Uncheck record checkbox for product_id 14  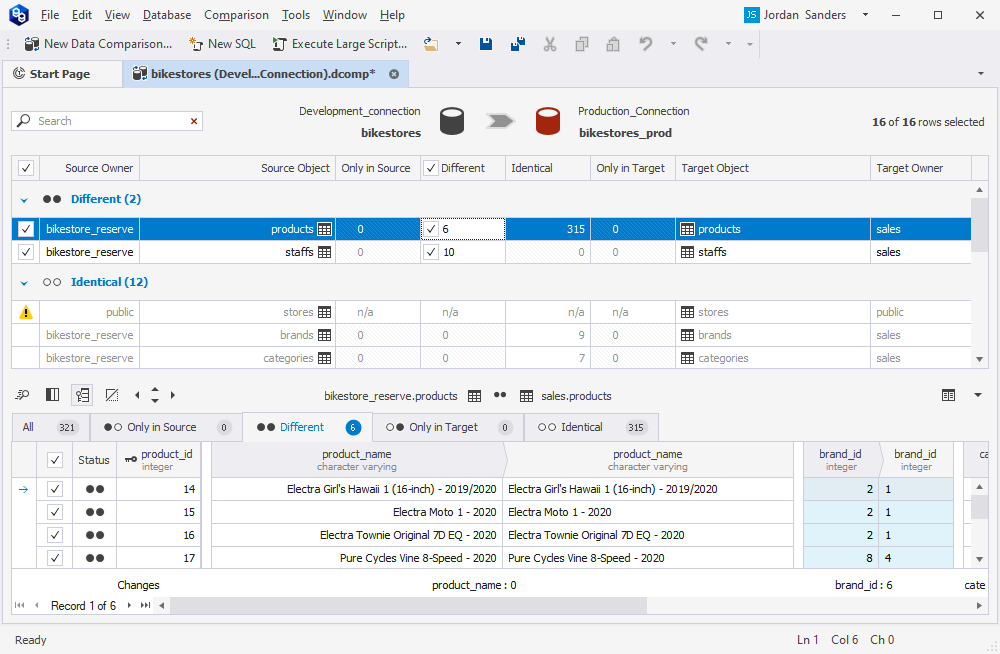pos(55,489)
